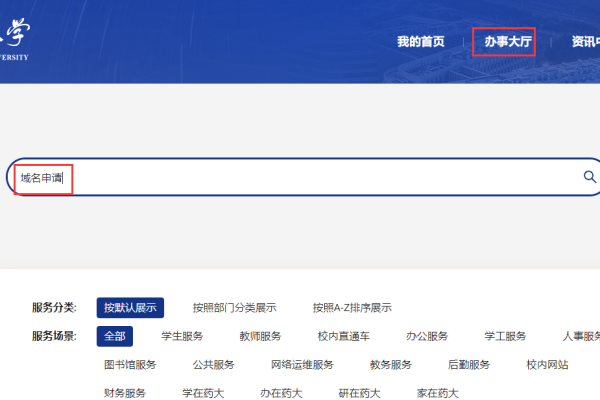
Task: Filter by 教师服务
Action: (260, 336)
